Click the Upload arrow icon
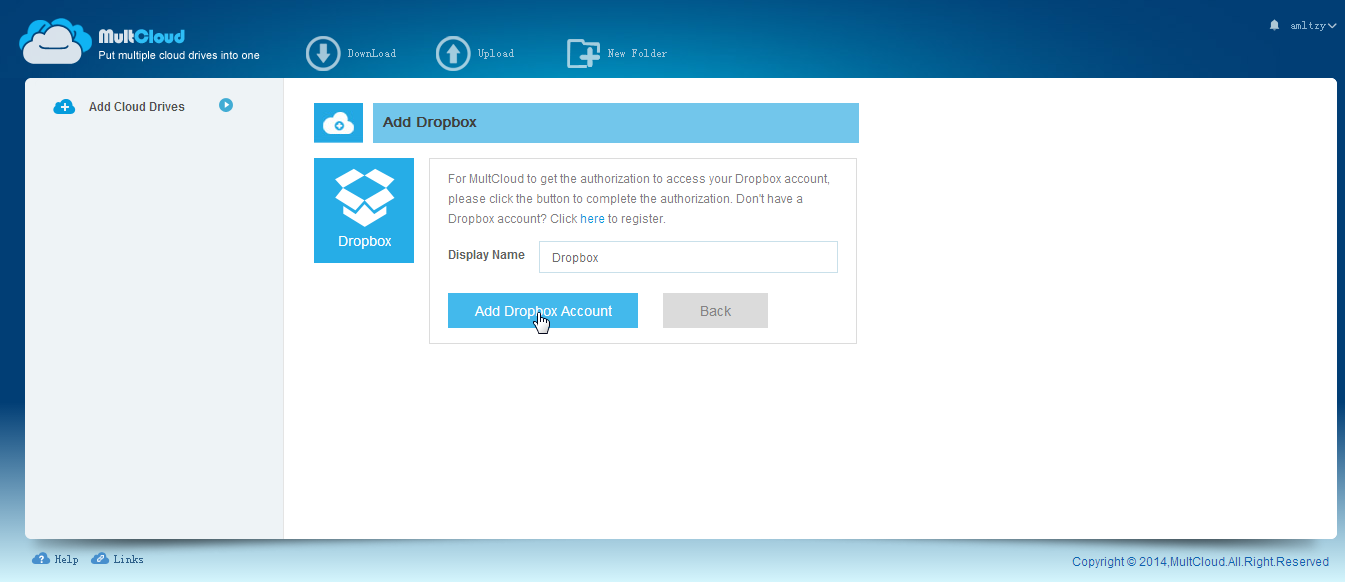 pyautogui.click(x=453, y=54)
